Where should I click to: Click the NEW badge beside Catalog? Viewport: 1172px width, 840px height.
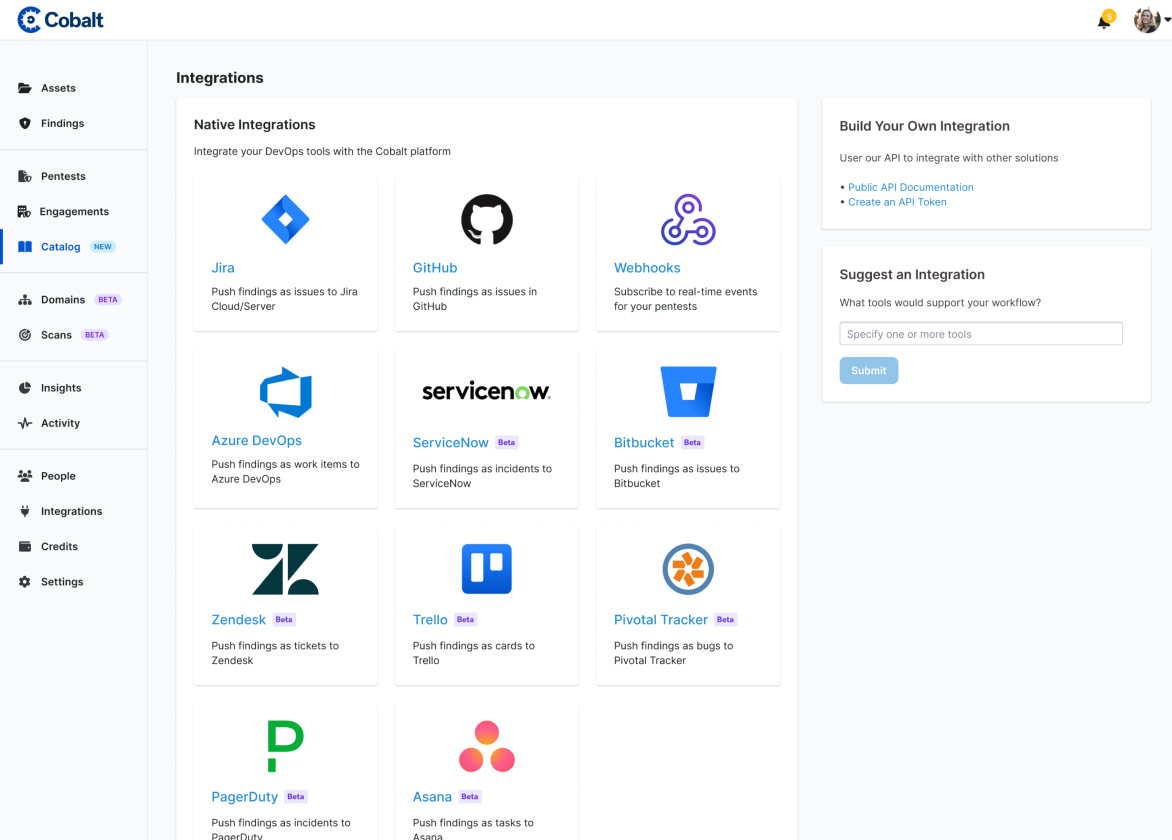click(102, 247)
